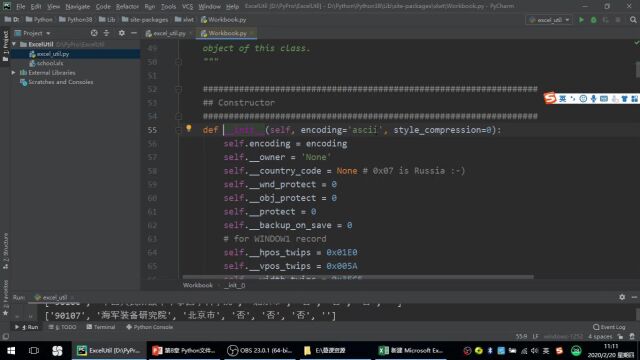Click the yellow intention lightbulb on line 55
The image size is (640, 360).
tap(189, 128)
